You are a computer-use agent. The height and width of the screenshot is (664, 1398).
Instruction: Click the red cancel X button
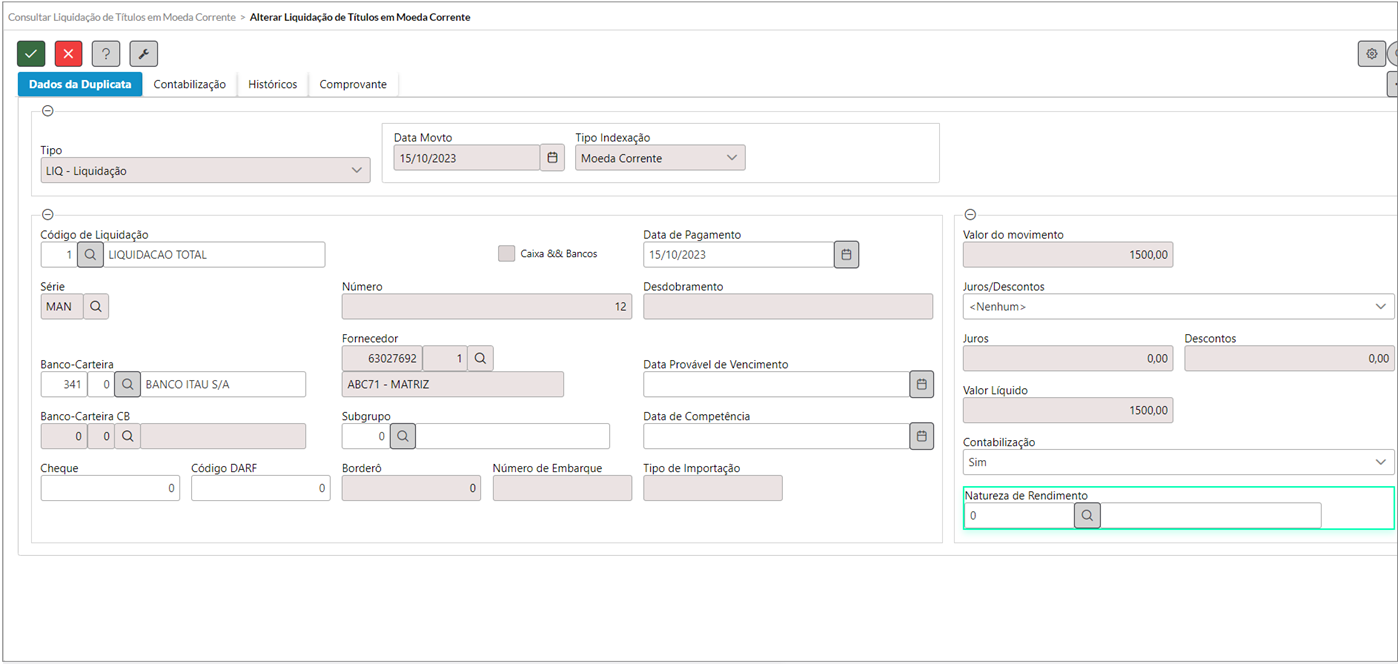pyautogui.click(x=68, y=54)
